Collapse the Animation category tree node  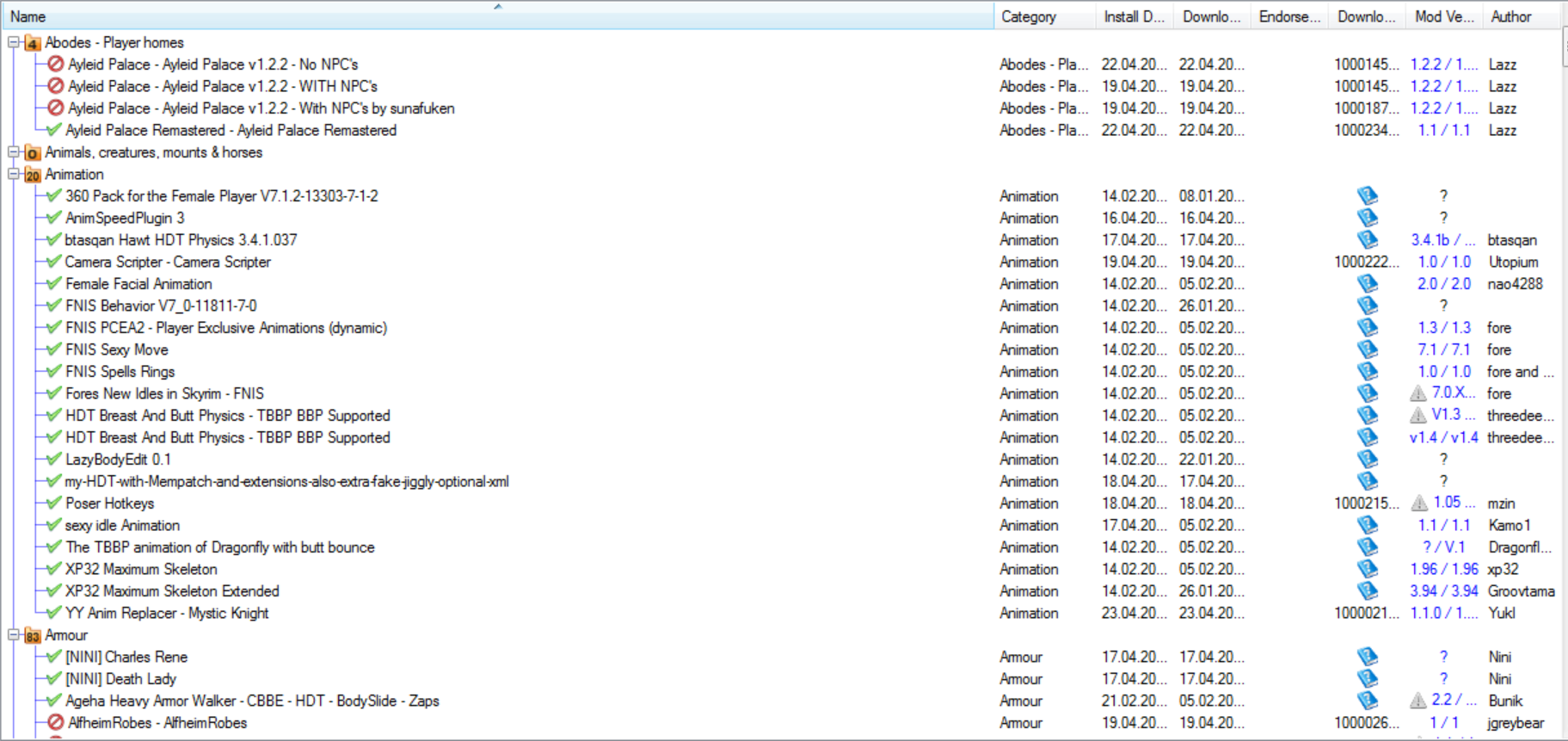pos(14,174)
